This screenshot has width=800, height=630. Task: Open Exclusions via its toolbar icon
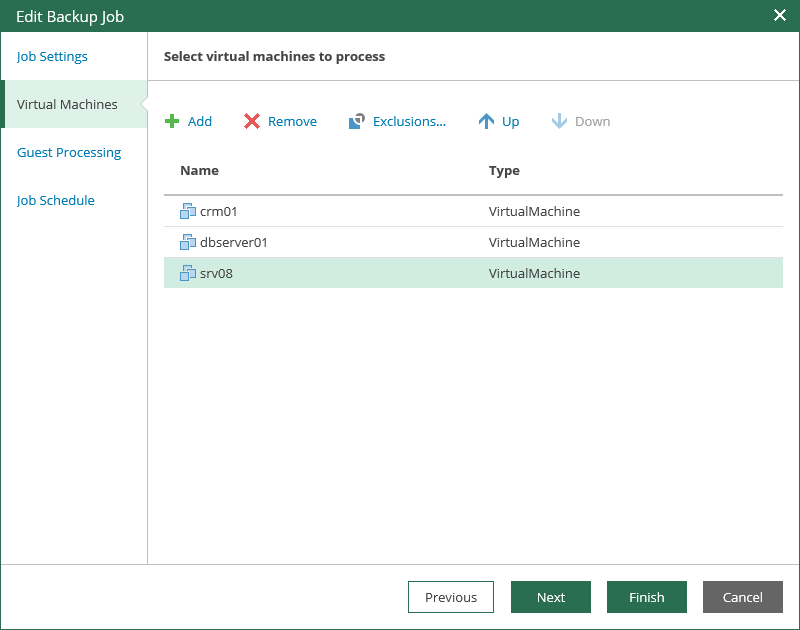[357, 121]
